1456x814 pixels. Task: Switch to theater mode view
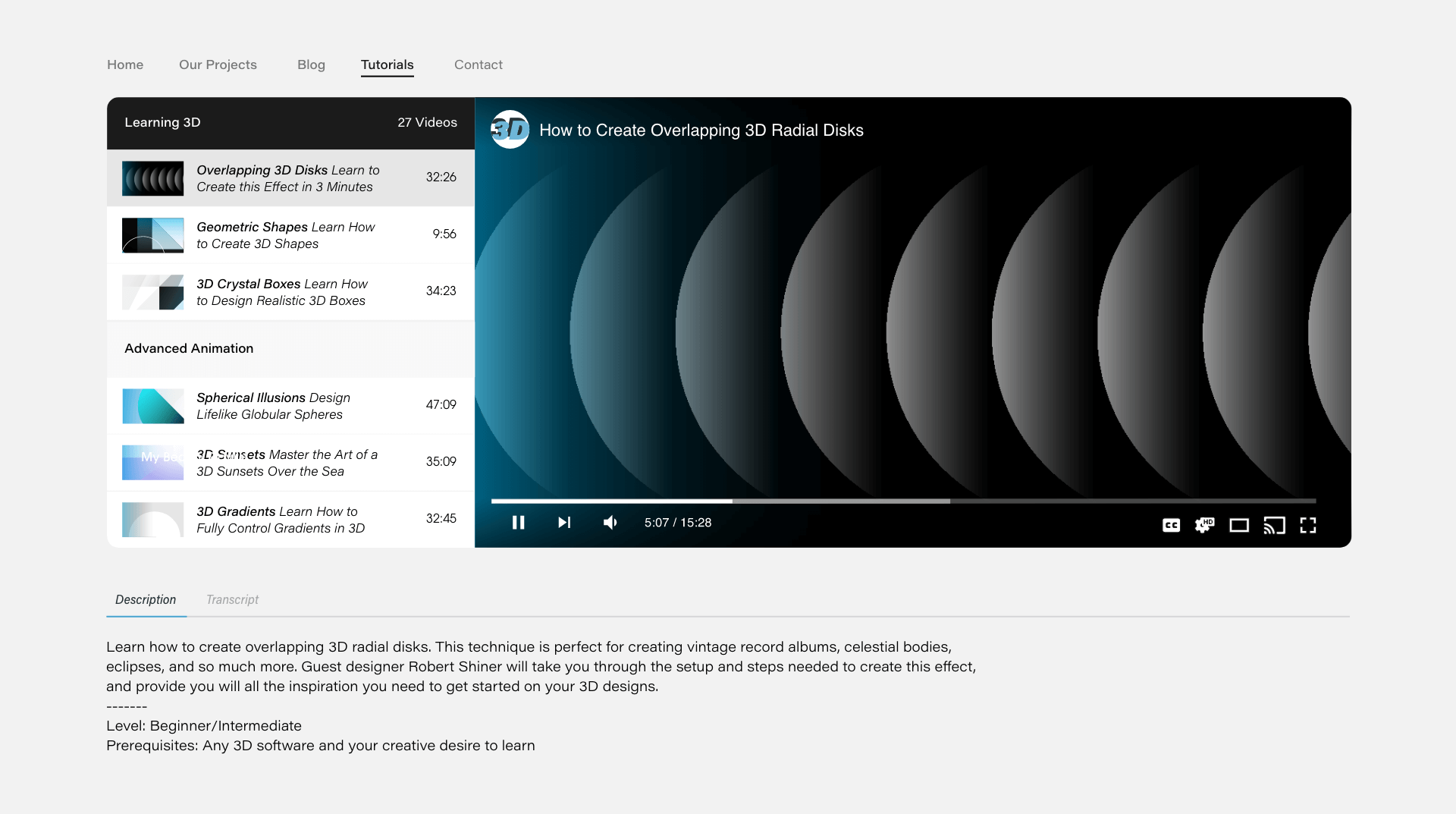click(1239, 525)
